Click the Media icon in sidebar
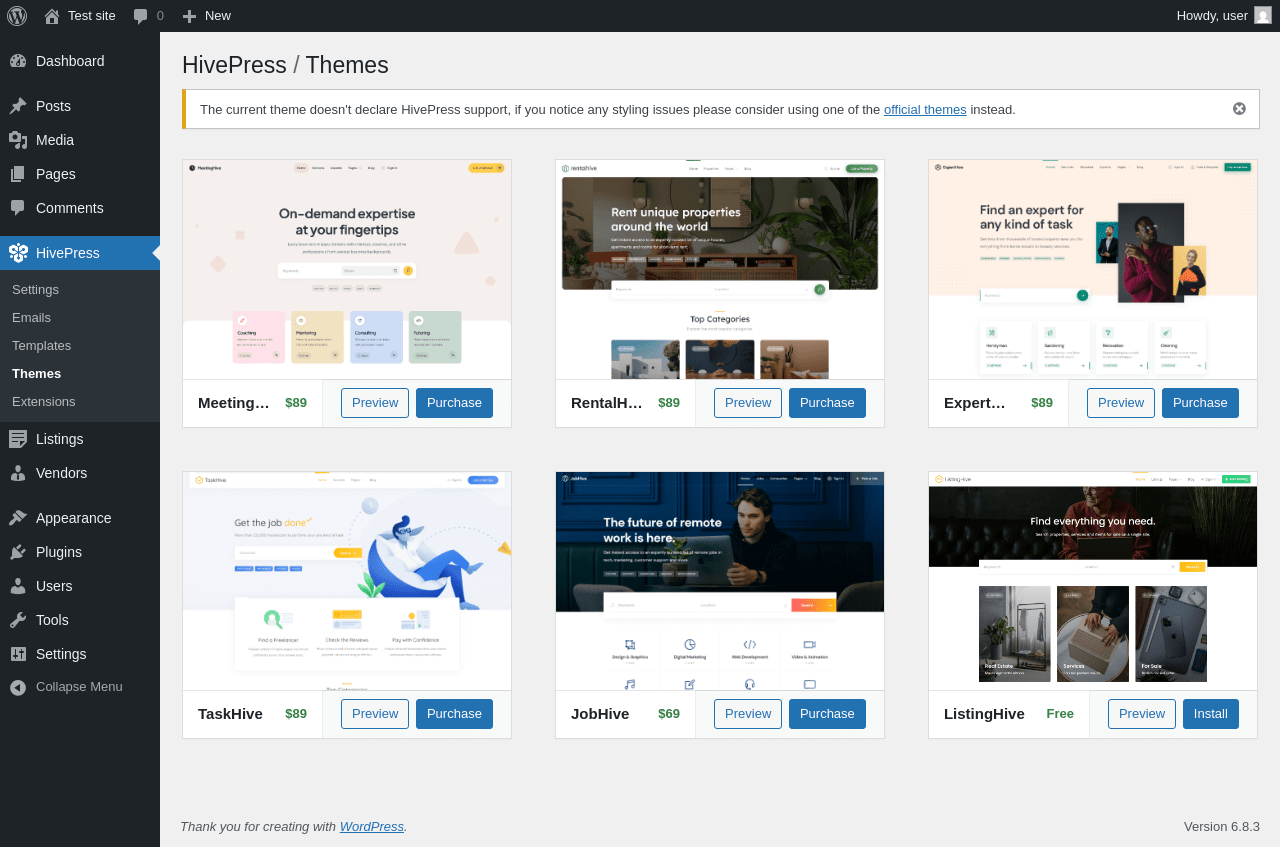Viewport: 1280px width, 847px height. pos(18,140)
